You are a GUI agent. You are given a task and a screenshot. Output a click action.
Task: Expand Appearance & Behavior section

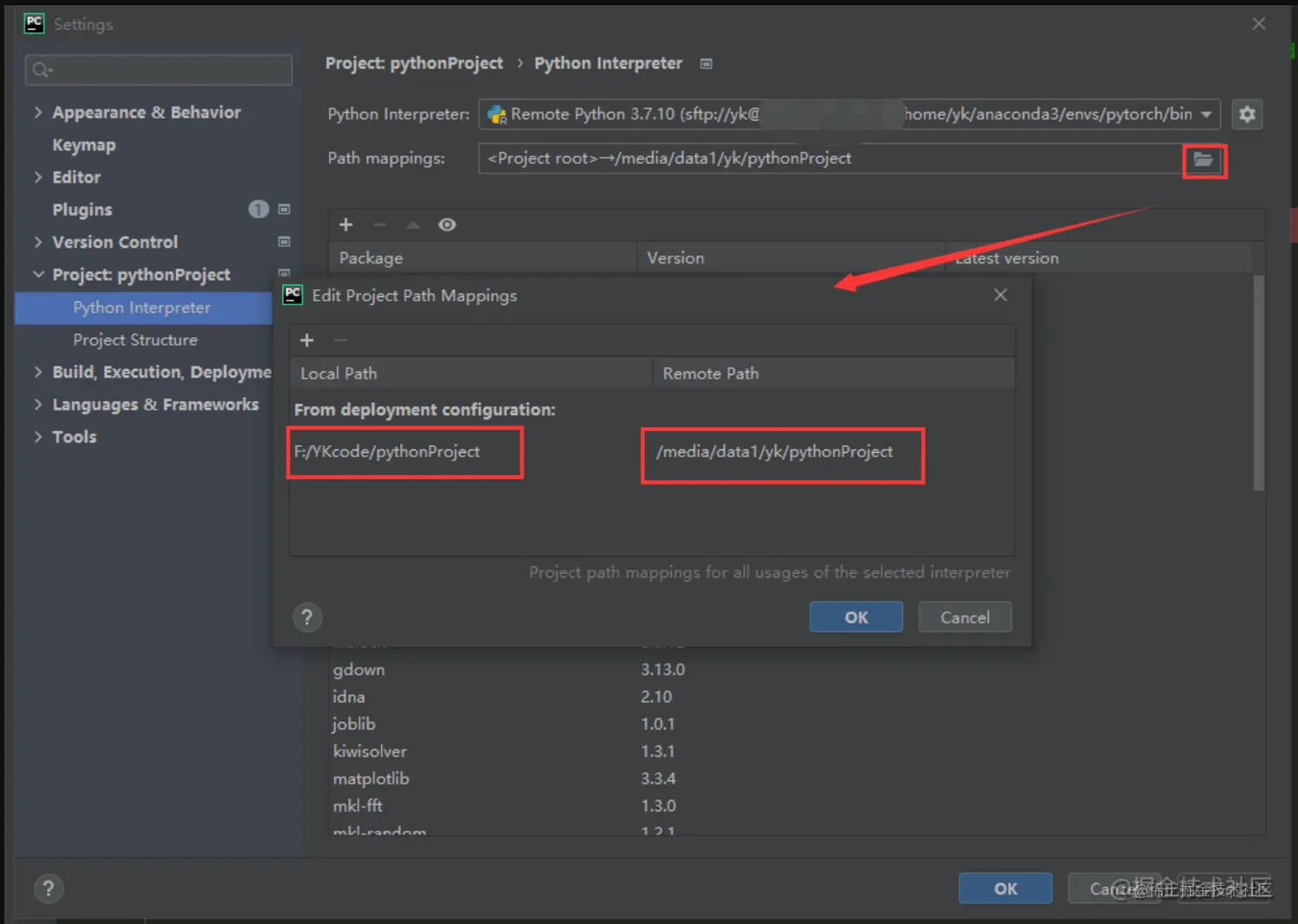pos(38,113)
